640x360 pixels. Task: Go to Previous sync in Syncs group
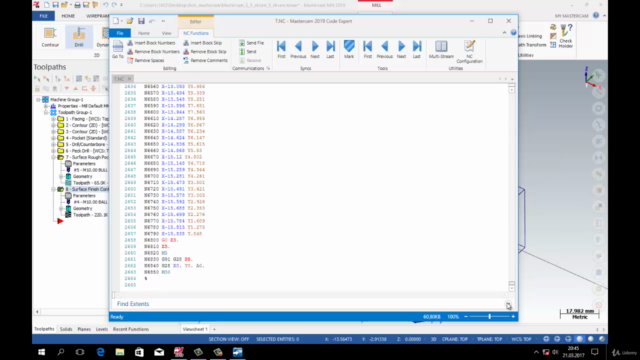(x=298, y=49)
